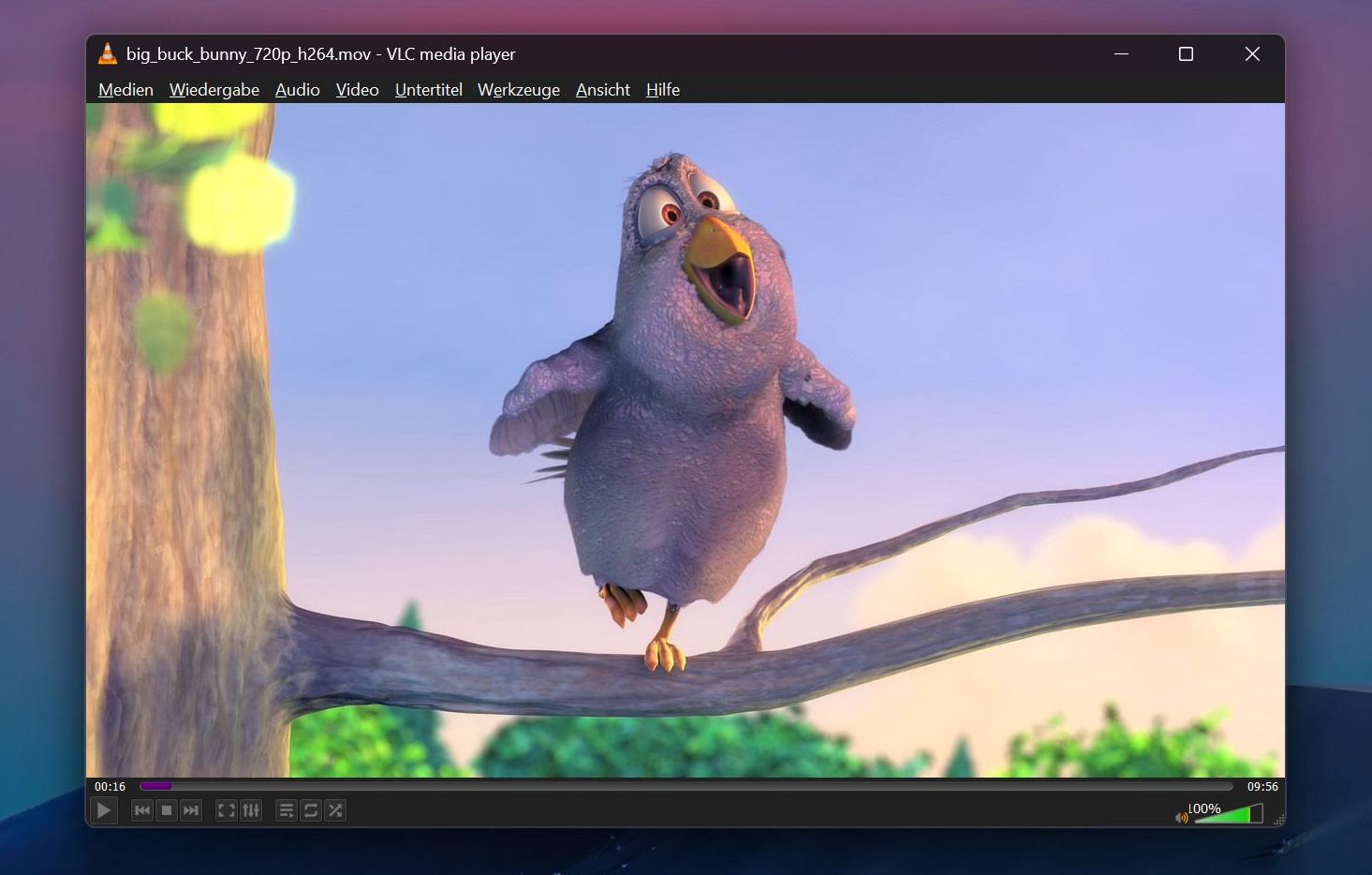Click the previous track icon
The image size is (1372, 875).
pos(141,810)
